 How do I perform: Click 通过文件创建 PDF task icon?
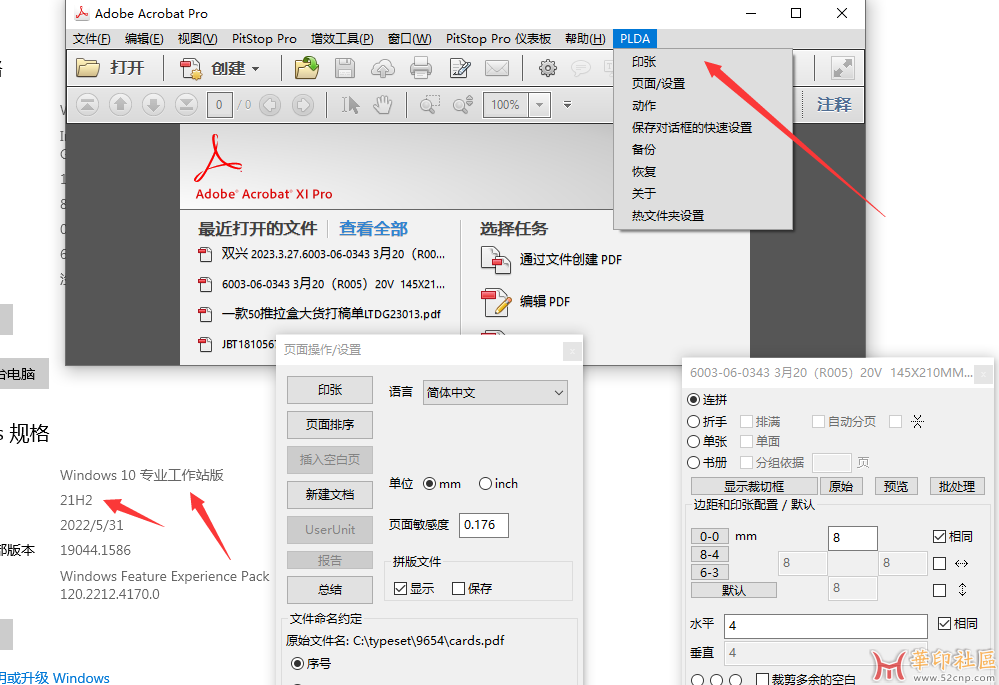coord(495,260)
